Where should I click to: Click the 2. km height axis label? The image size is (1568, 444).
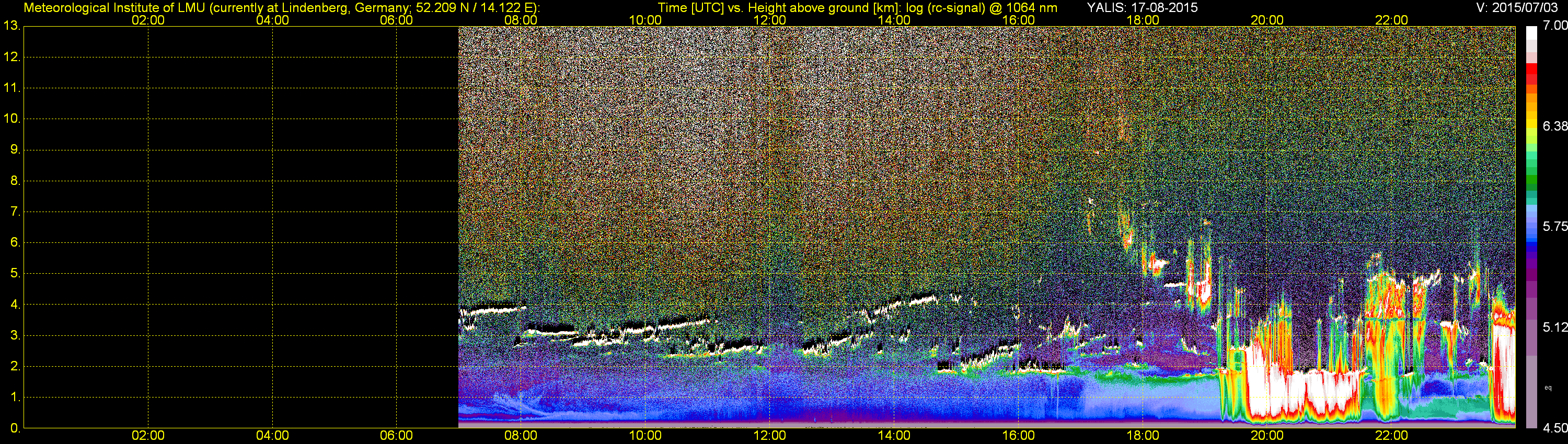click(x=15, y=366)
